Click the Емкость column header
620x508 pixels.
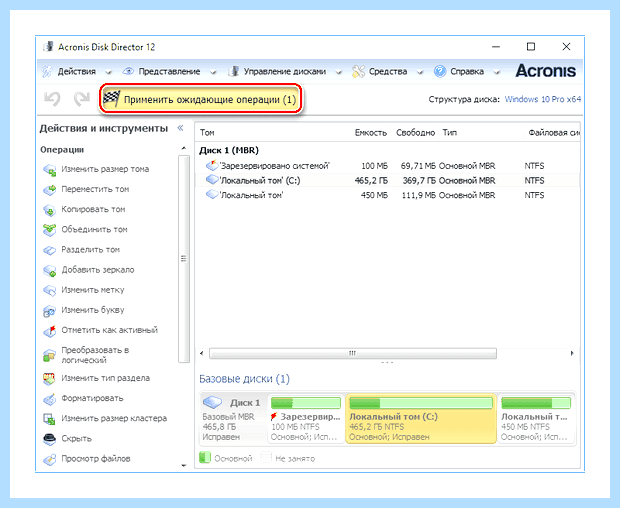[370, 133]
